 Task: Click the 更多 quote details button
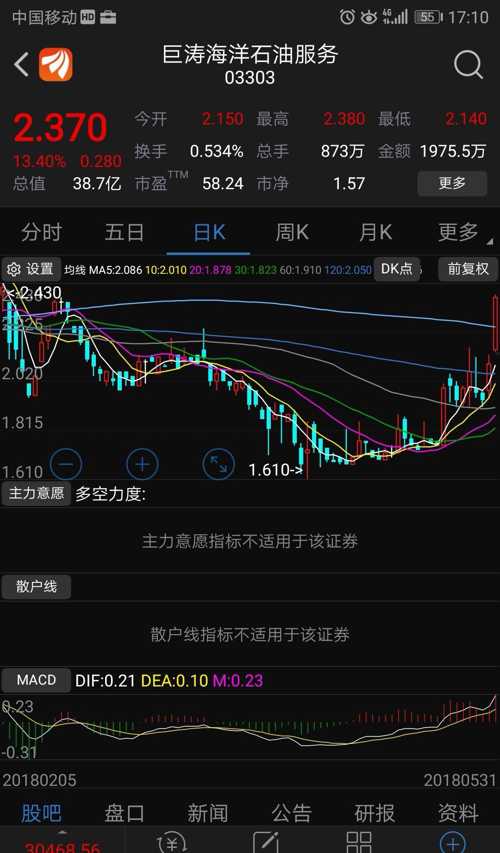(x=452, y=183)
